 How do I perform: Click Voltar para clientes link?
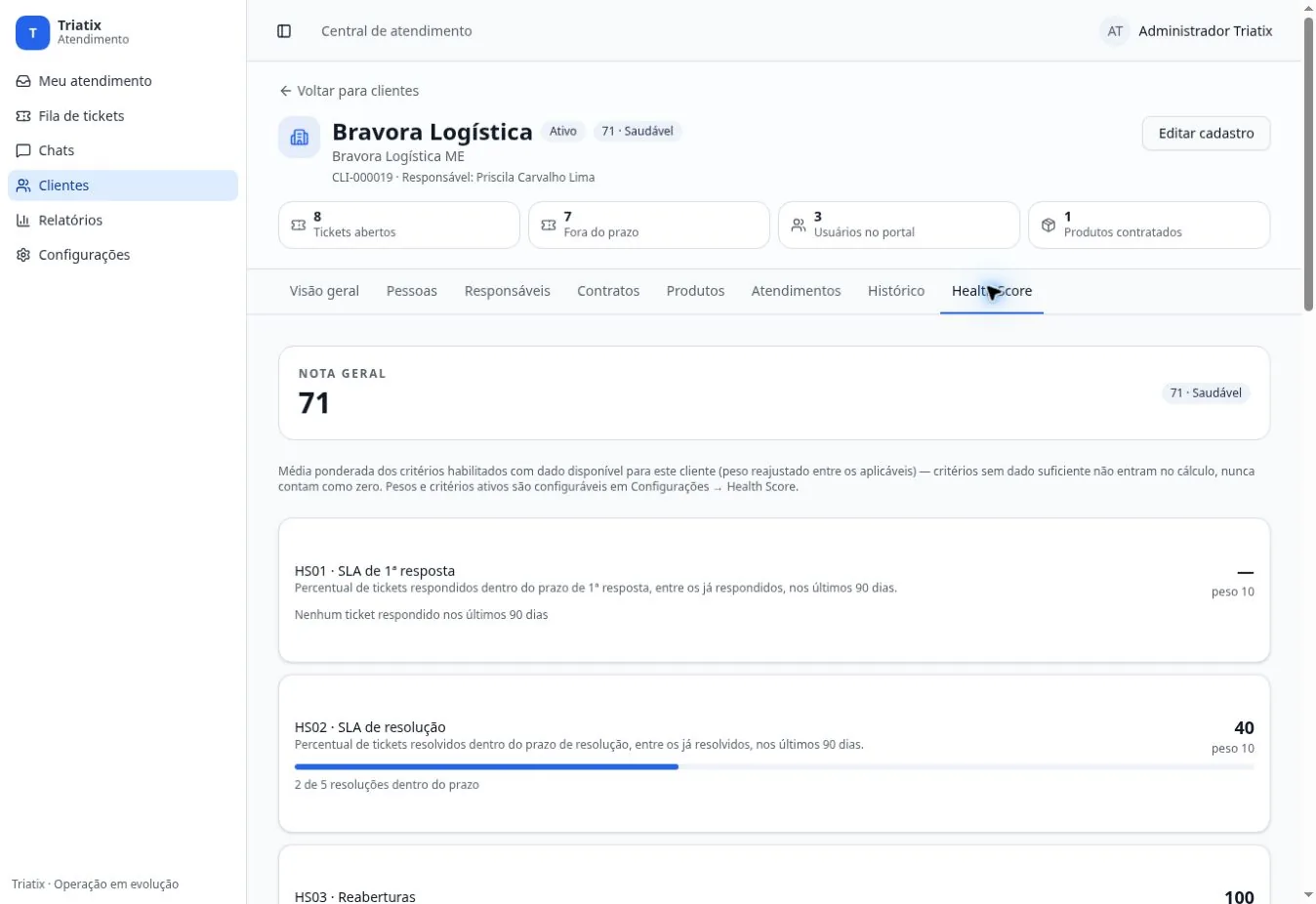point(349,91)
